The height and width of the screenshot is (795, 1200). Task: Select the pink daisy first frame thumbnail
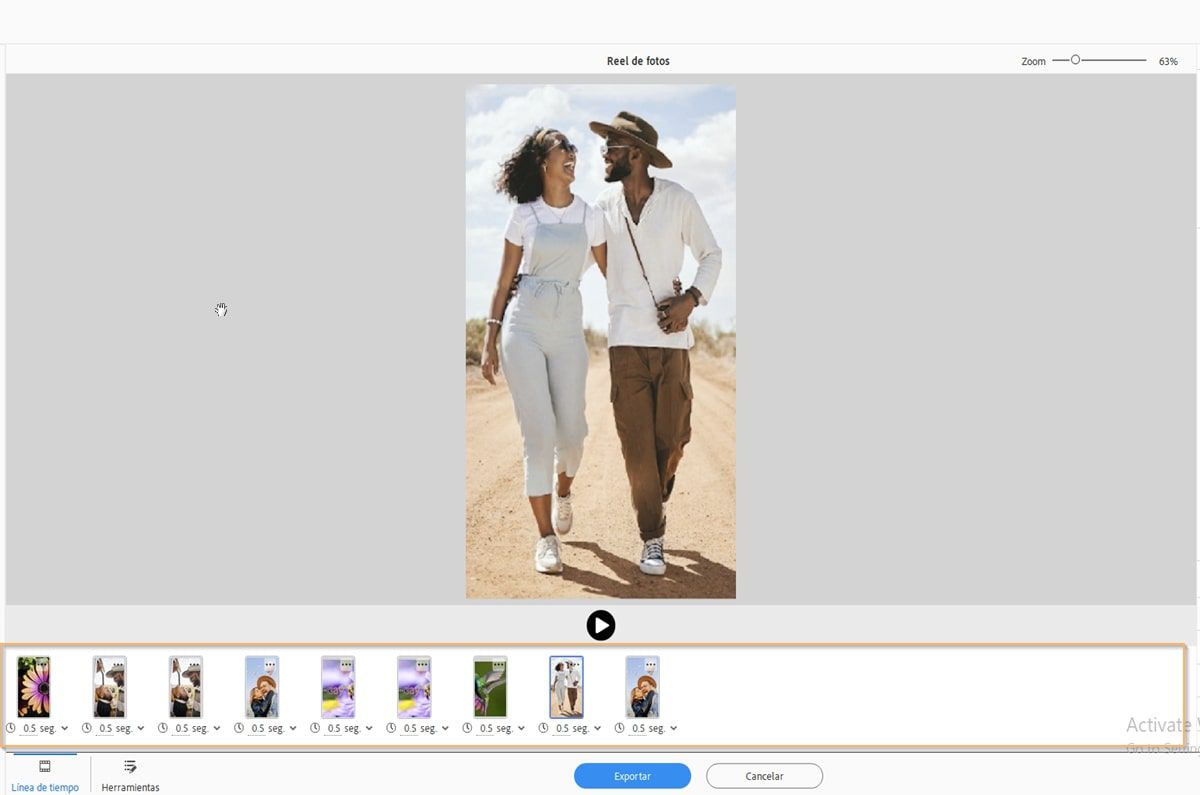click(x=34, y=687)
